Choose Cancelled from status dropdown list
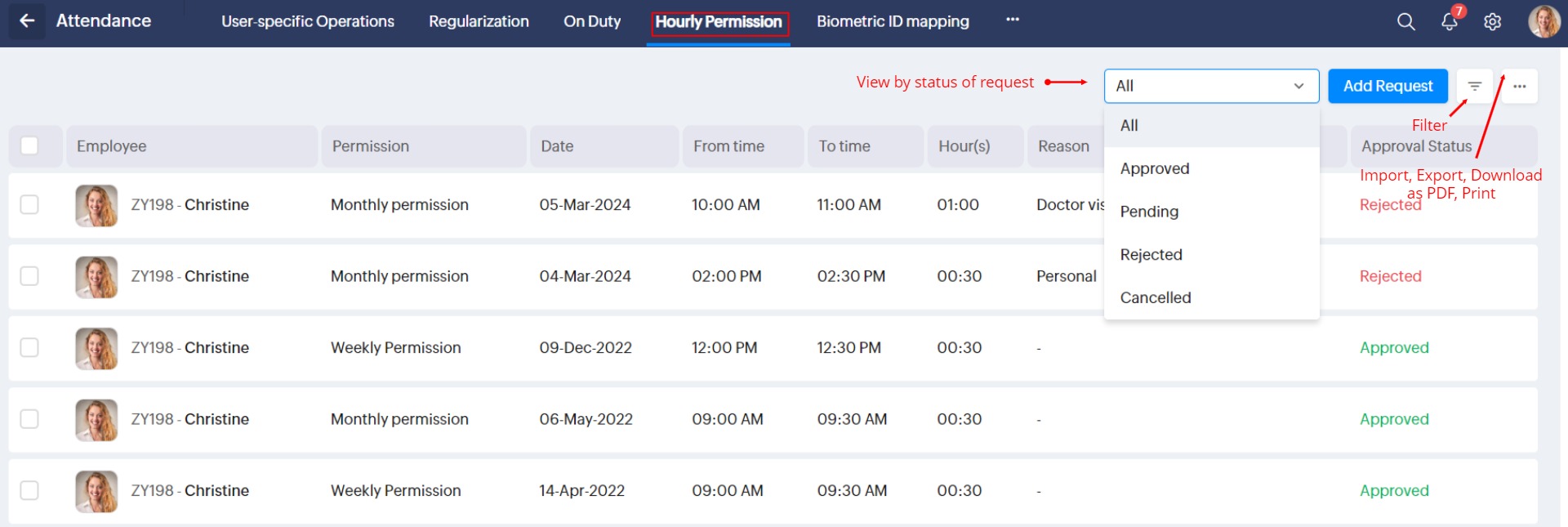The image size is (1568, 527). click(1155, 297)
